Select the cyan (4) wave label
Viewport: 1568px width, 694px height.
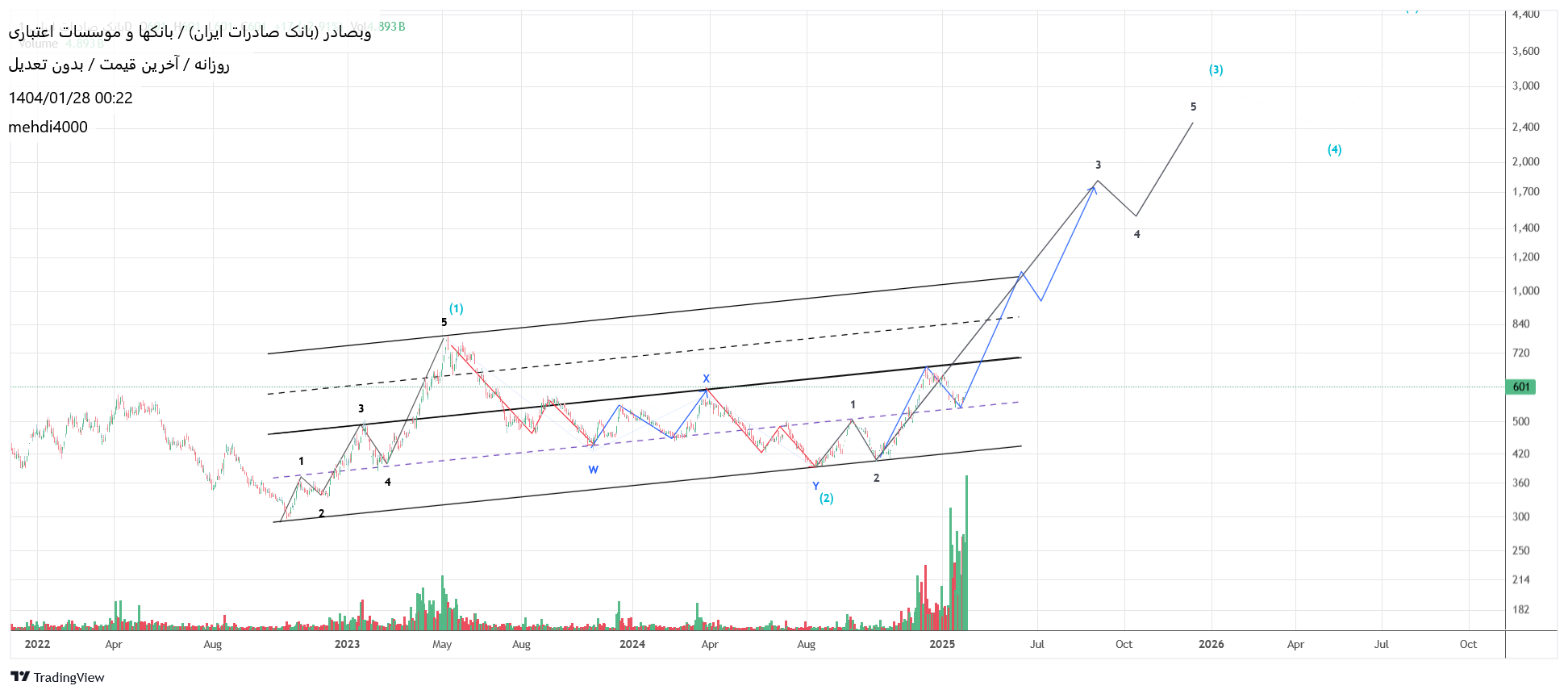(1334, 150)
